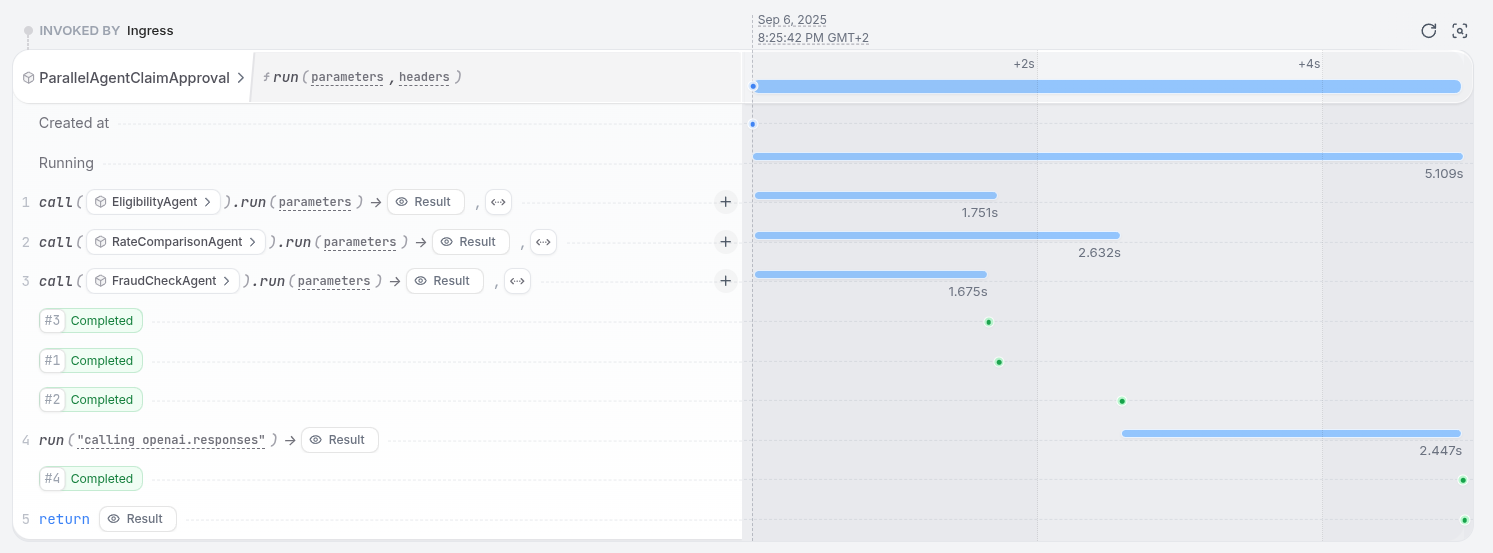The width and height of the screenshot is (1493, 553).
Task: Expand the FraudCheckAgent row with the plus button
Action: tap(726, 281)
